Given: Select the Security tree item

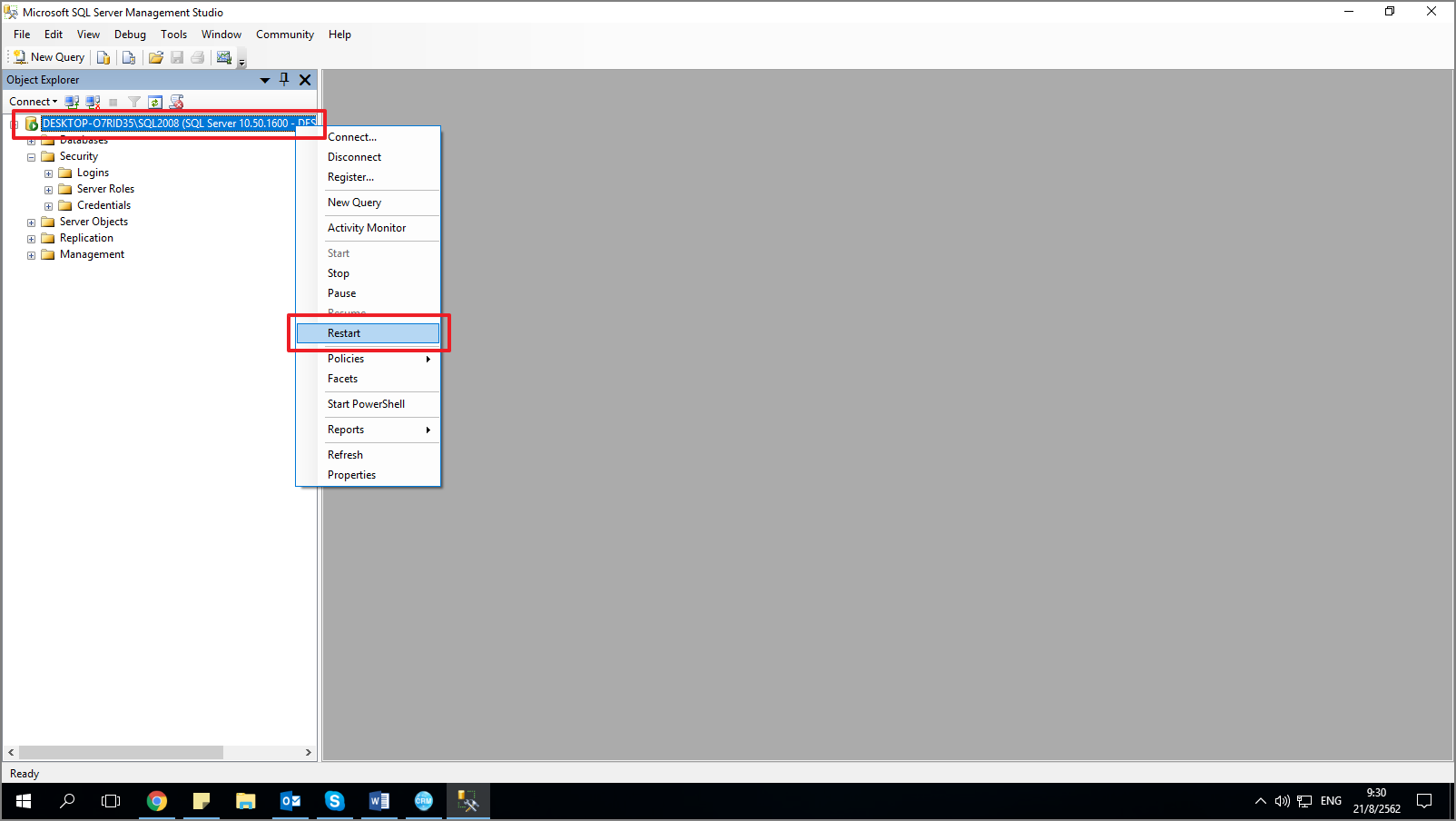Looking at the screenshot, I should point(79,156).
